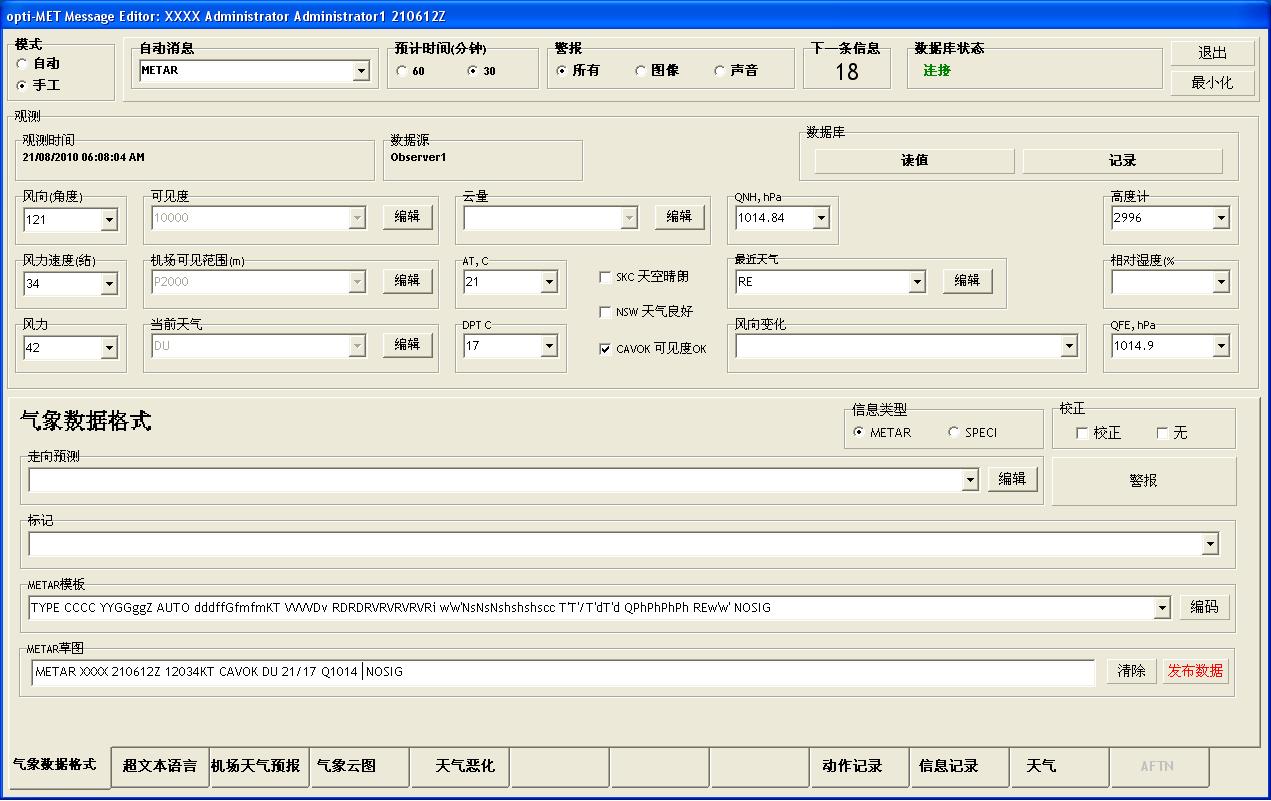Image resolution: width=1271 pixels, height=801 pixels.
Task: Click the 读值 database read button
Action: (914, 161)
